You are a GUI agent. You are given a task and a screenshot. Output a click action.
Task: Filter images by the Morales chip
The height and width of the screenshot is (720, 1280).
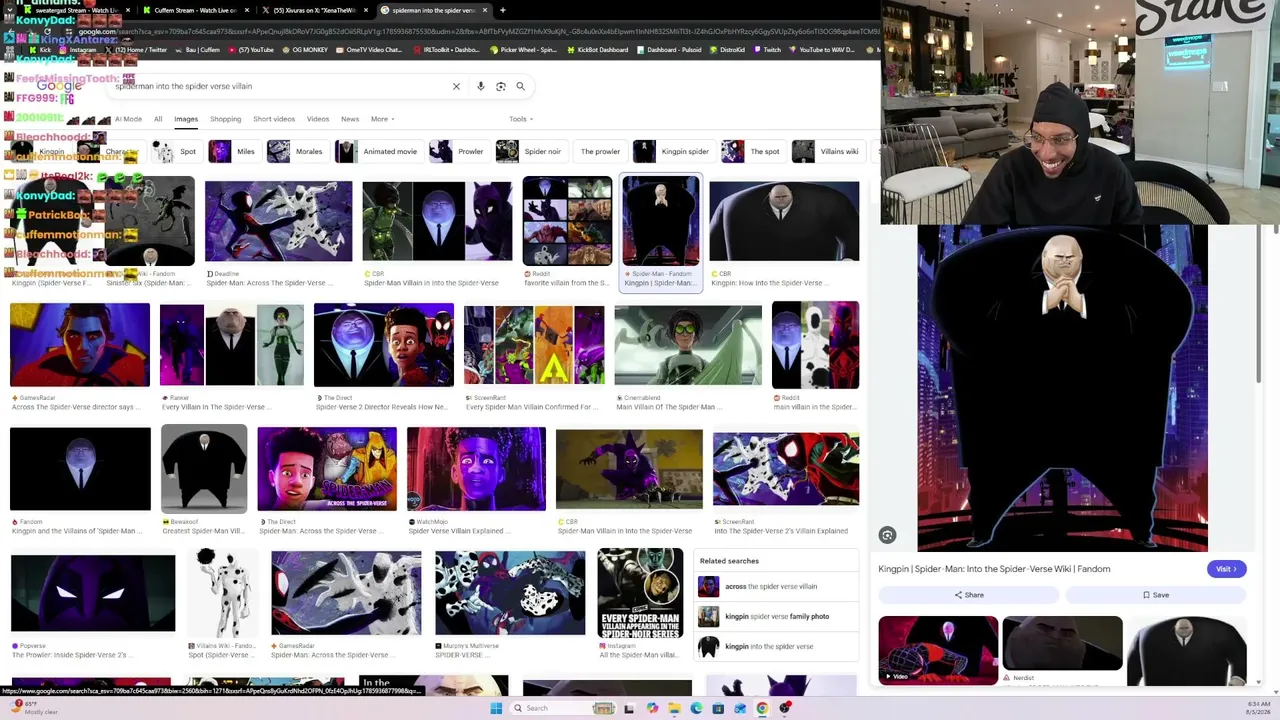point(295,152)
